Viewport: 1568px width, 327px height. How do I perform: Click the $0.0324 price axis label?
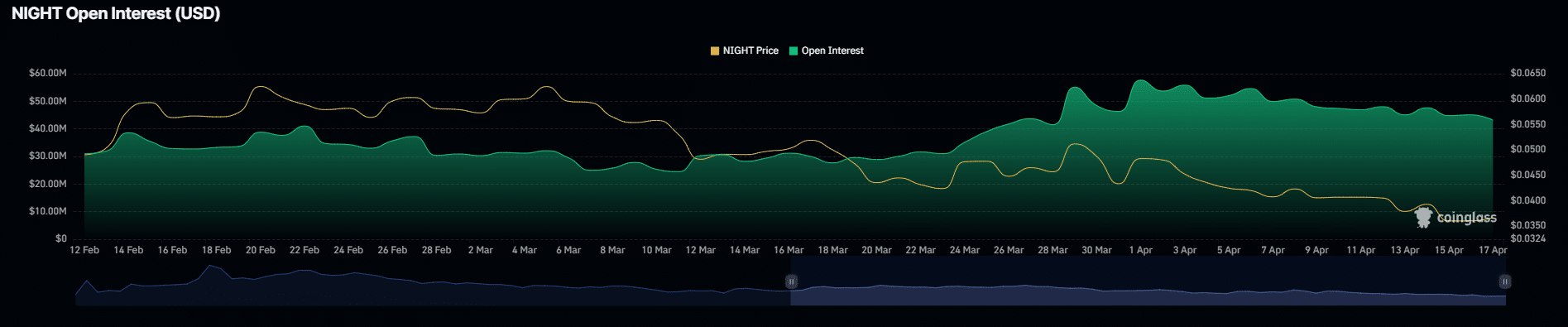[1527, 238]
